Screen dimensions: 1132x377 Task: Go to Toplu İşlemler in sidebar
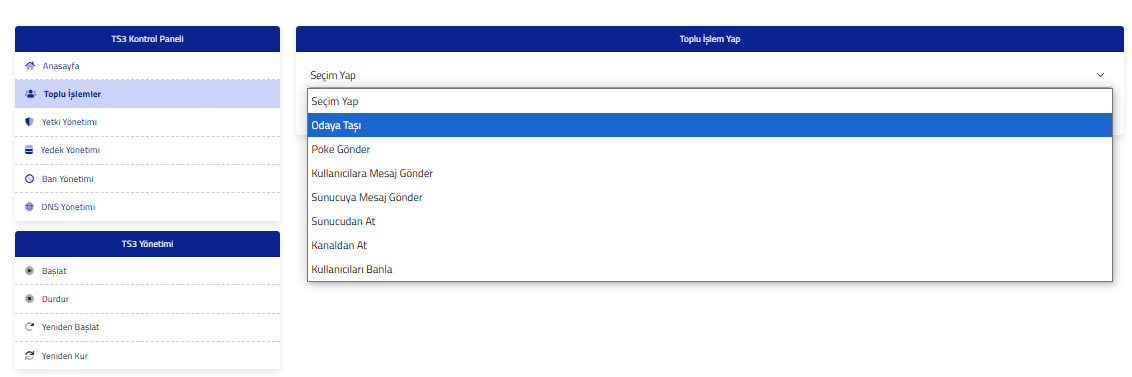(x=147, y=94)
